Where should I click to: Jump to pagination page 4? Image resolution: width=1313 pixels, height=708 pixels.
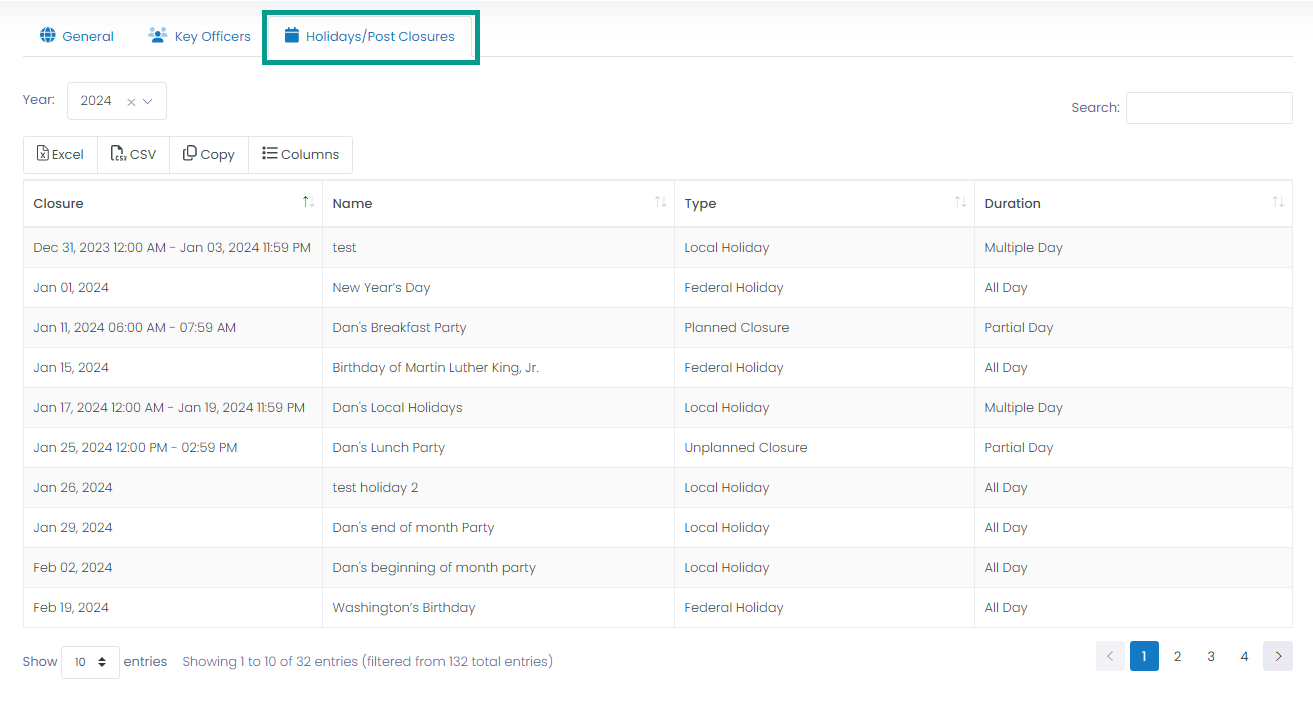1244,656
